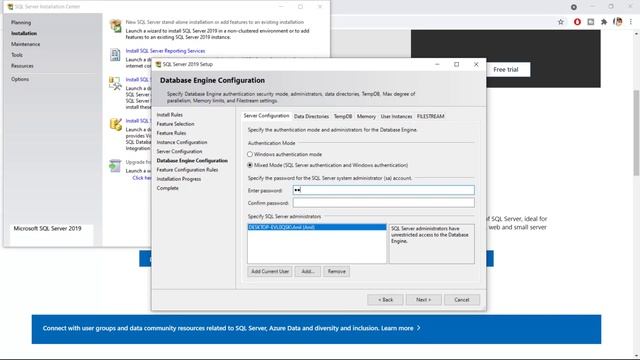Click Feature Selection step in setup sidebar
640x360 pixels.
[176, 124]
